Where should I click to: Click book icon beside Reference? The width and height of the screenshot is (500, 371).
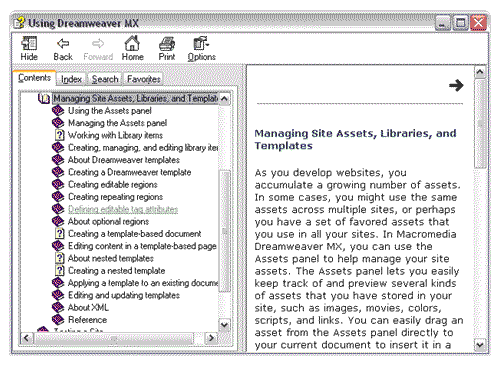(58, 320)
